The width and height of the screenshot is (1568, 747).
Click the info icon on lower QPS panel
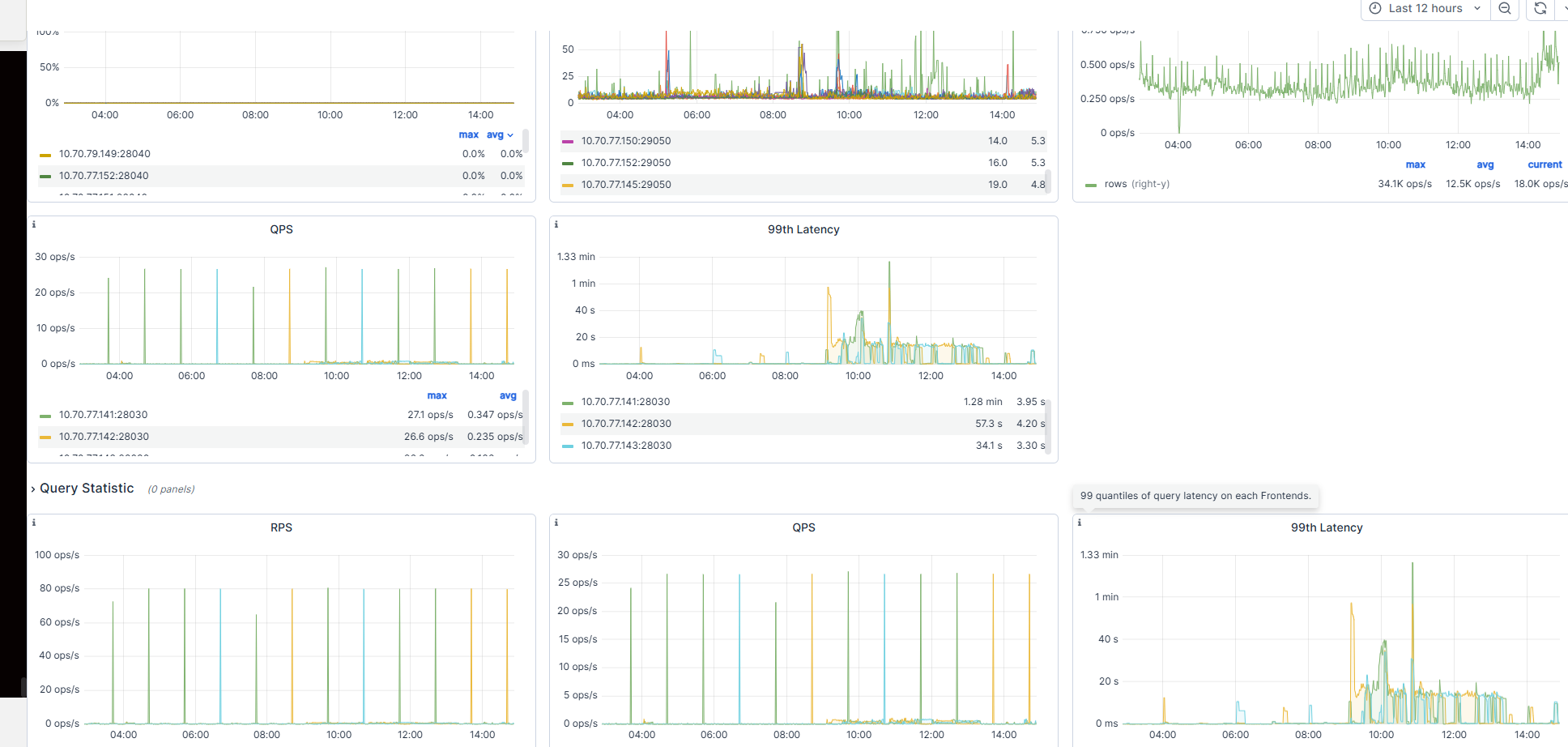[556, 523]
